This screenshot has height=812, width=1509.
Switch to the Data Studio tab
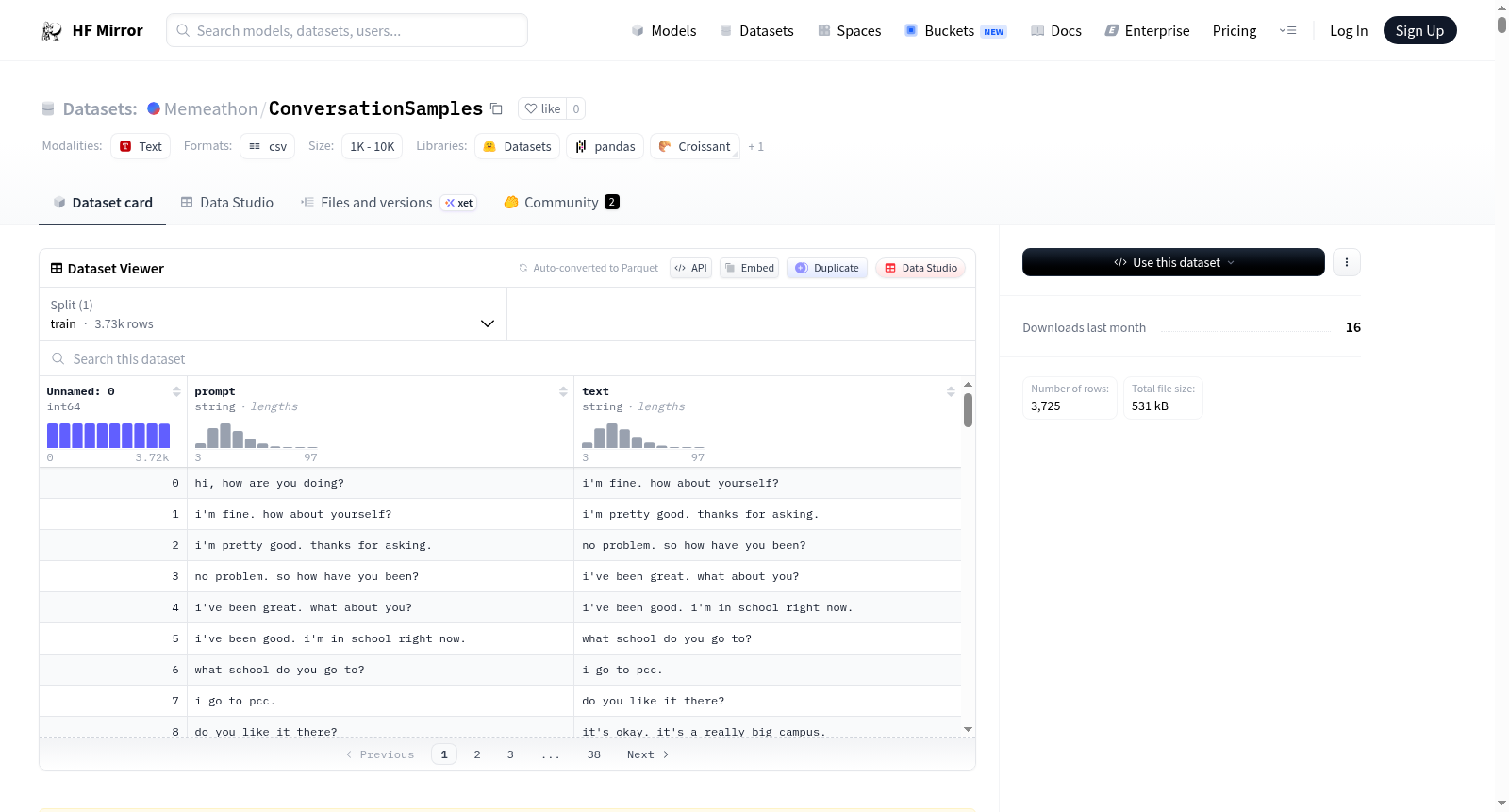point(227,203)
